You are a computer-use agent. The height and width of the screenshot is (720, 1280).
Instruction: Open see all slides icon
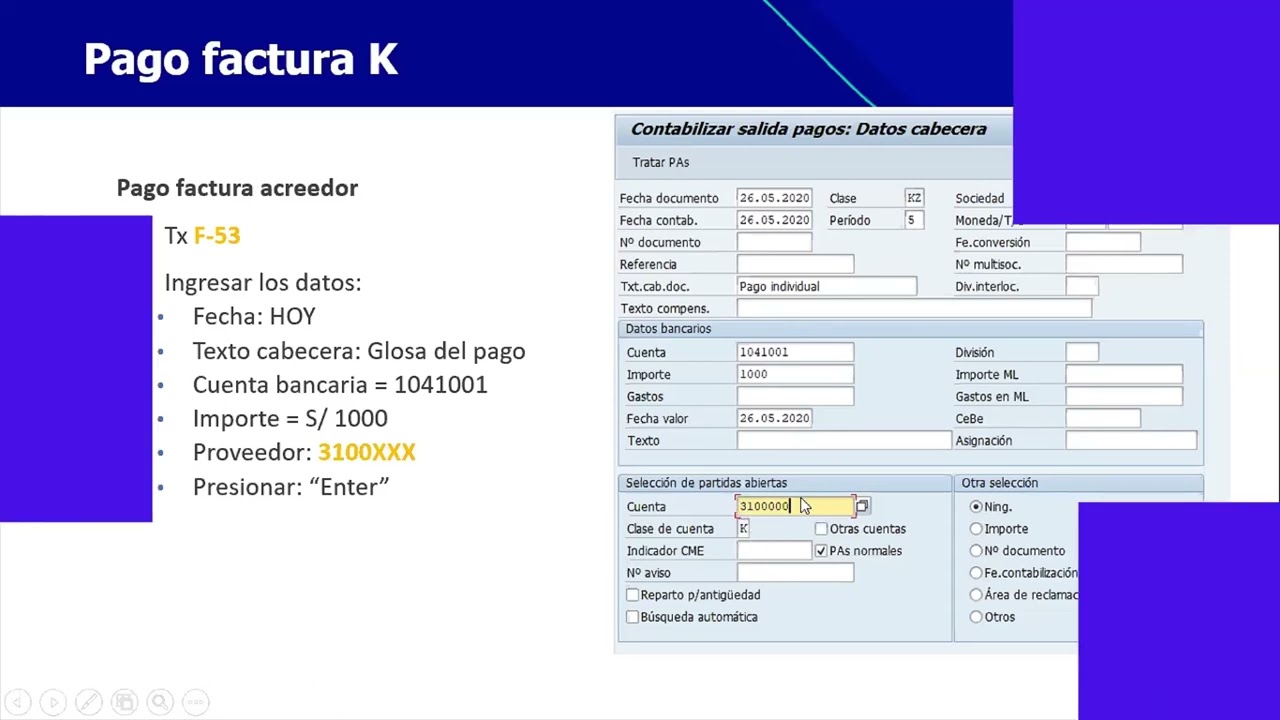(124, 702)
